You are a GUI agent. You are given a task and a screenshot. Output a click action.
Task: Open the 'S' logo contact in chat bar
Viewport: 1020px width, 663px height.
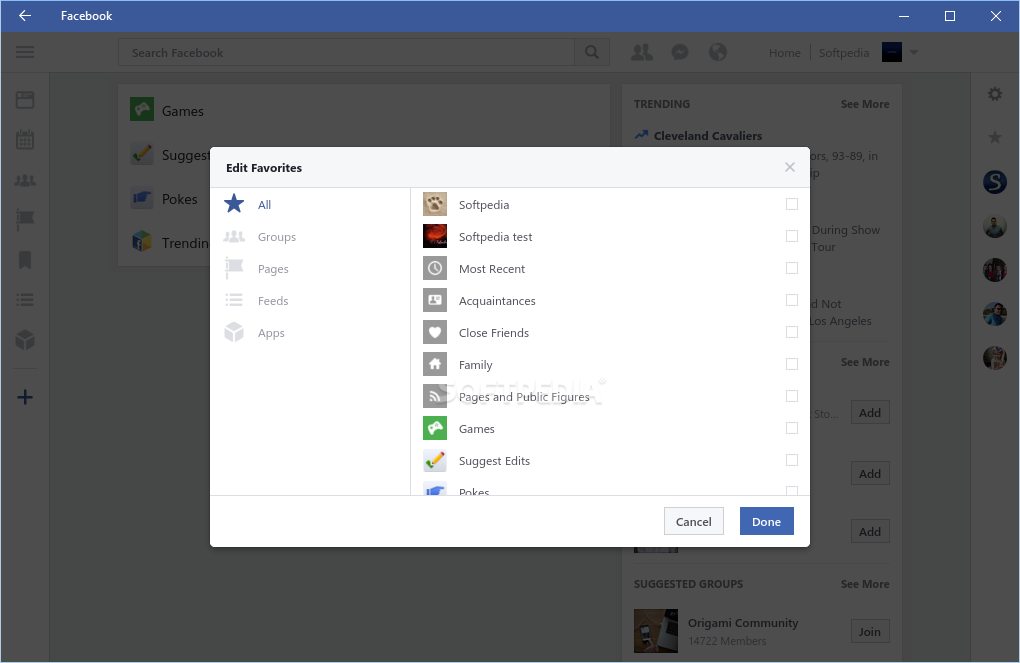point(995,182)
